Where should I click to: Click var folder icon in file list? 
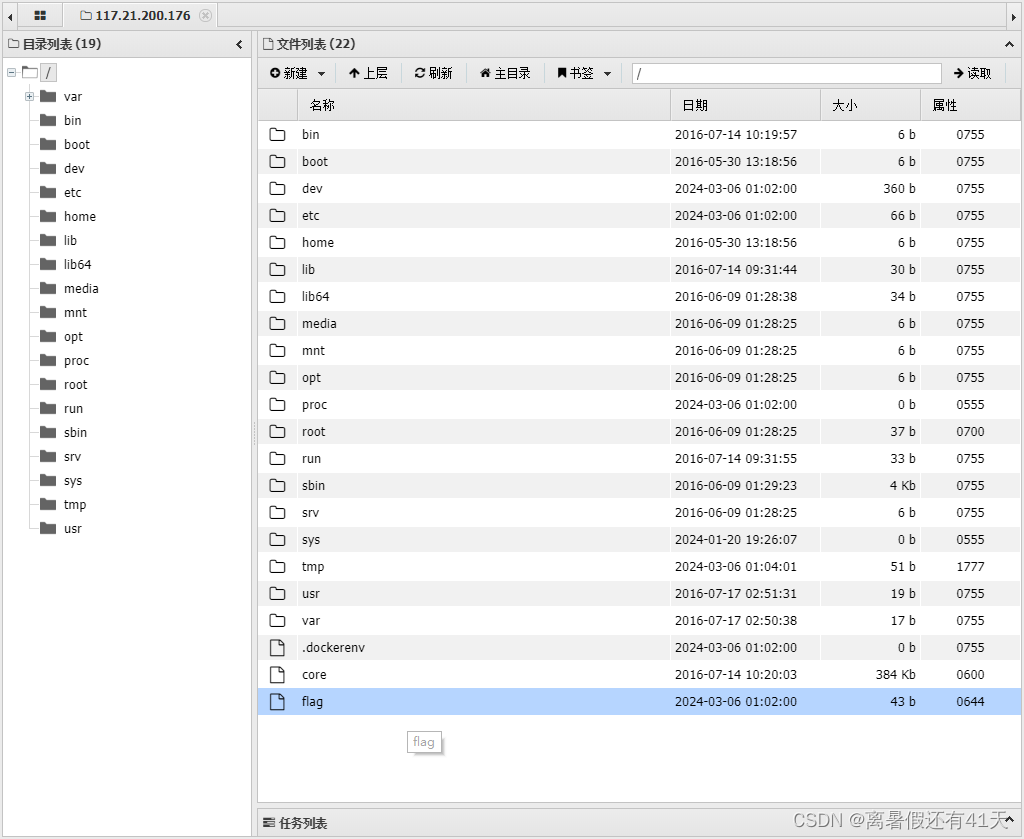(x=278, y=620)
